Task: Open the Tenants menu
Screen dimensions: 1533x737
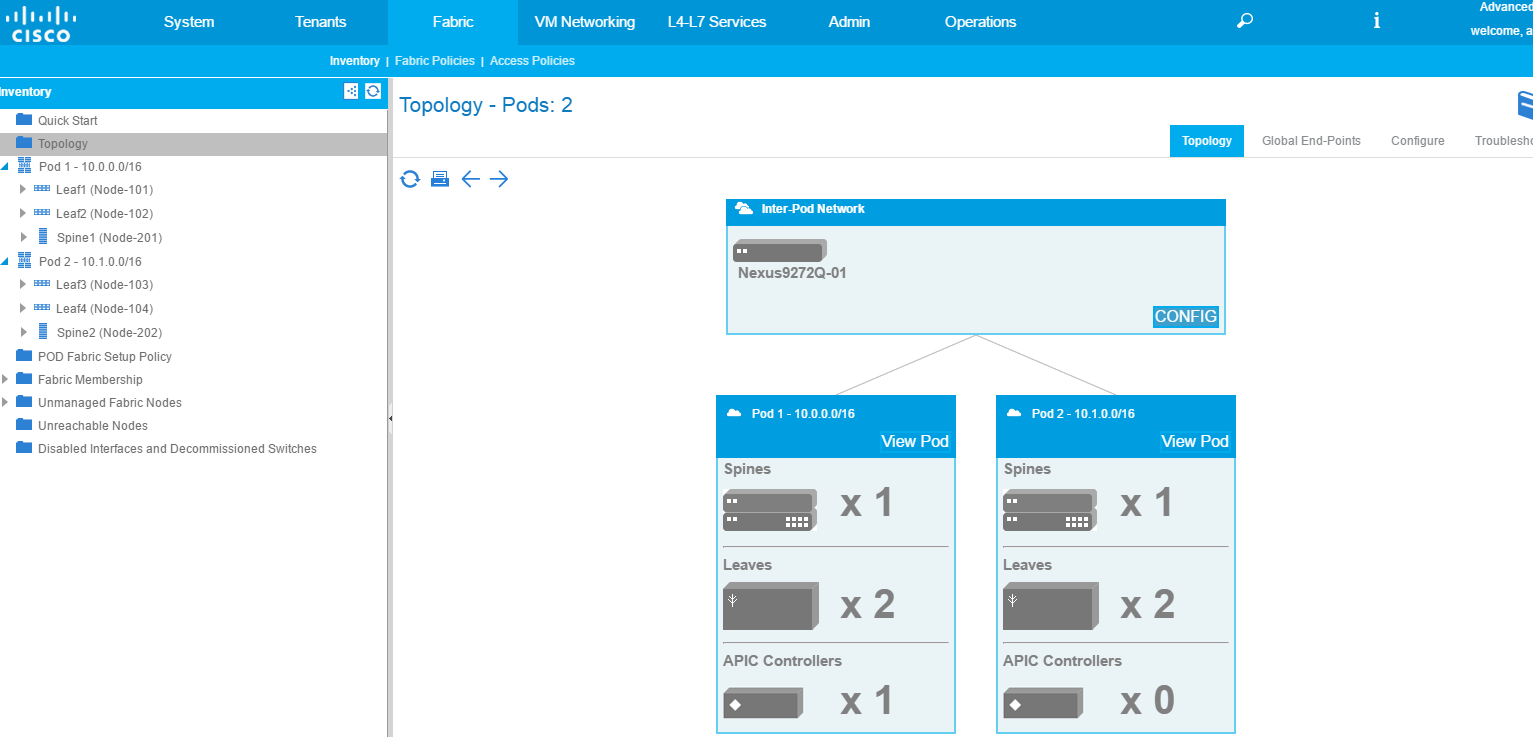Action: click(320, 22)
